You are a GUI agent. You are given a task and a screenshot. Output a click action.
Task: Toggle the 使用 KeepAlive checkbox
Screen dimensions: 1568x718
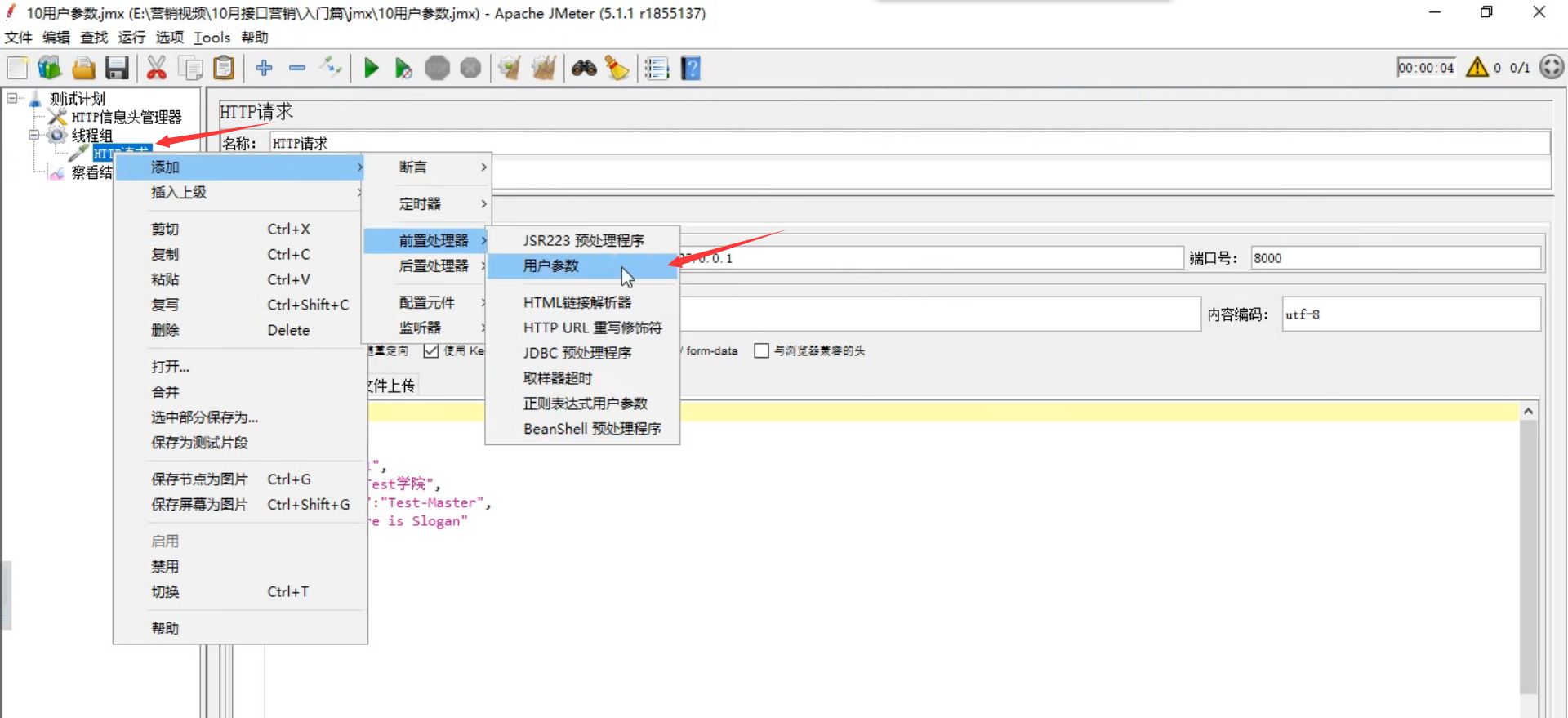point(431,350)
